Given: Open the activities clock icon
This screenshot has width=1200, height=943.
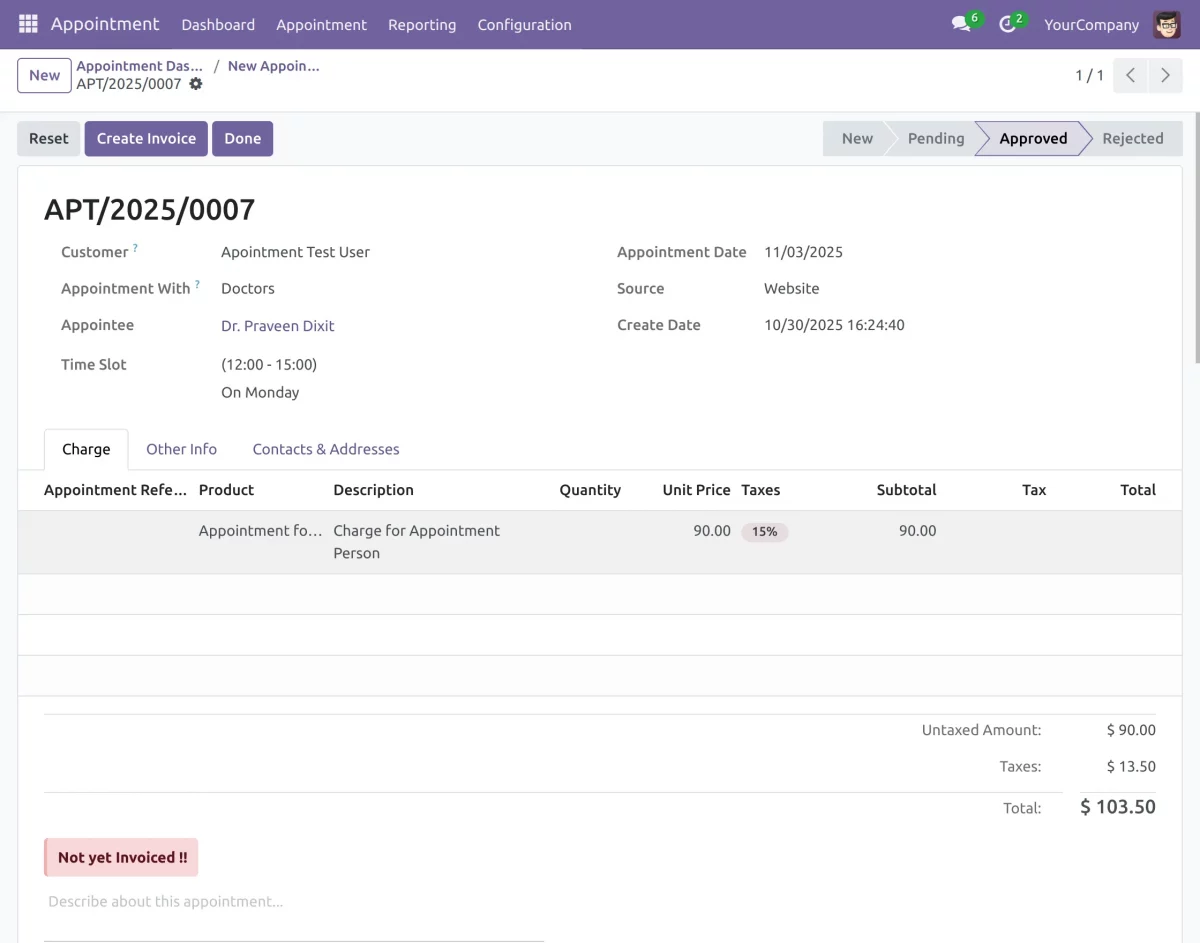Looking at the screenshot, I should pyautogui.click(x=1008, y=24).
